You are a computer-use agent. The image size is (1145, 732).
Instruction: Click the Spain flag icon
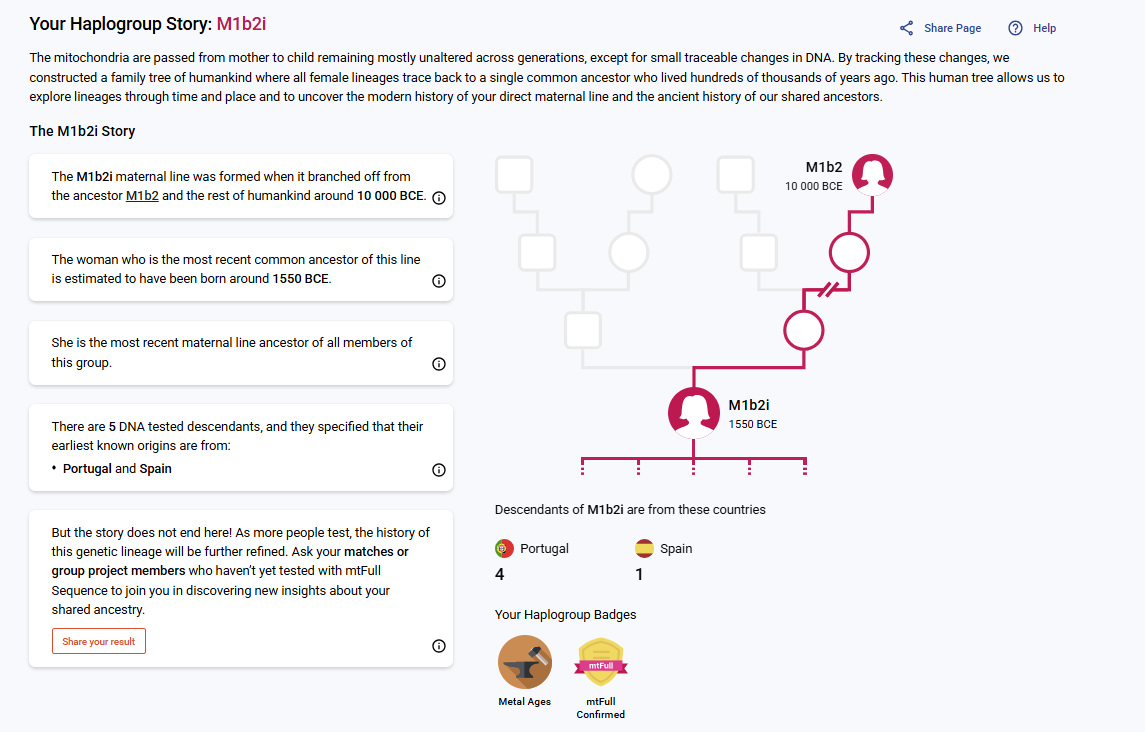pos(644,549)
